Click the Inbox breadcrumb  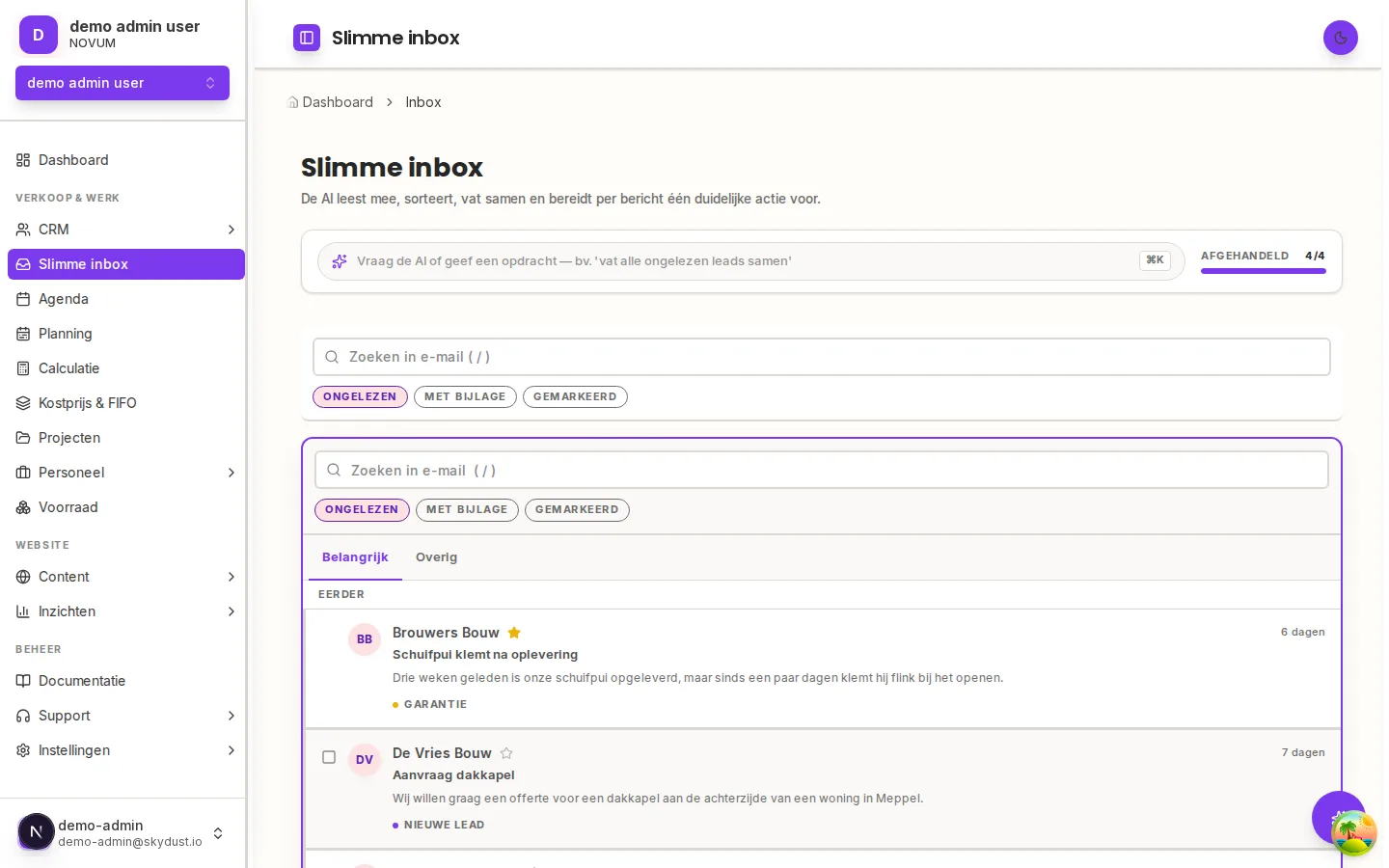[423, 102]
